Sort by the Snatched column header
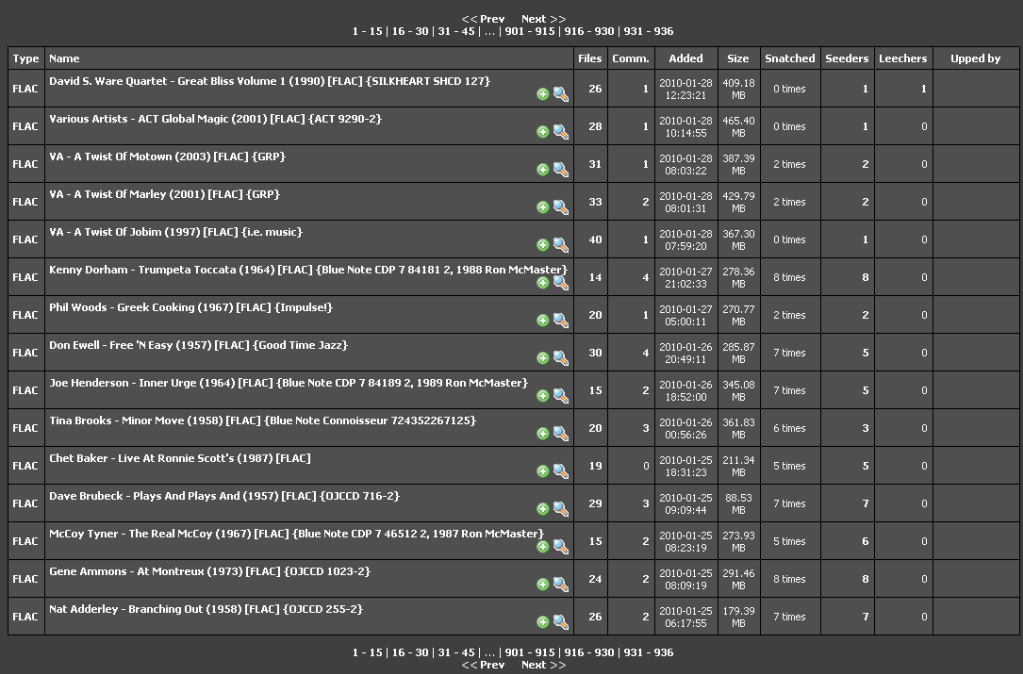 (789, 59)
